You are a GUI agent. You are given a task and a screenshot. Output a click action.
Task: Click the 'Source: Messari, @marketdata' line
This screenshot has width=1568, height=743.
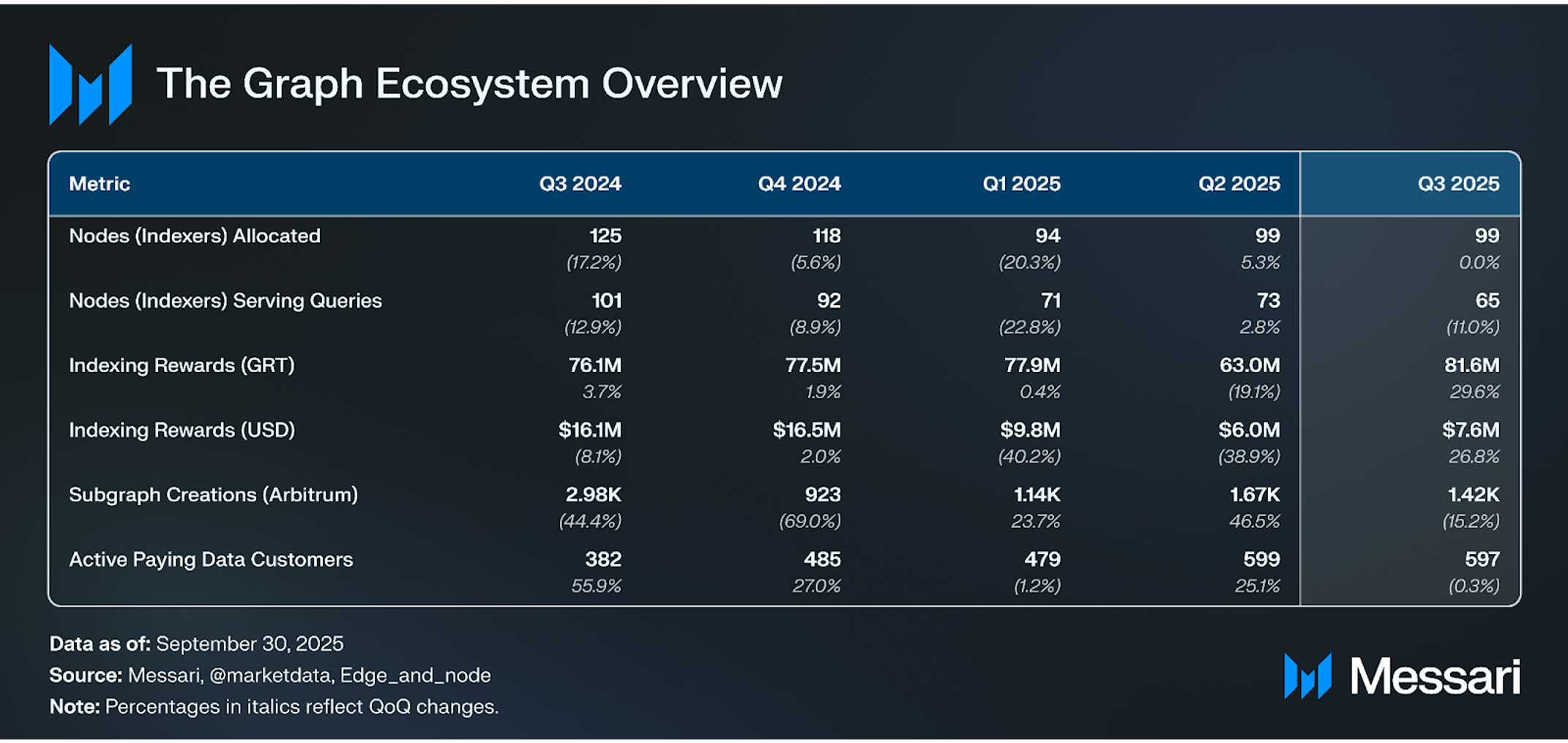[270, 675]
